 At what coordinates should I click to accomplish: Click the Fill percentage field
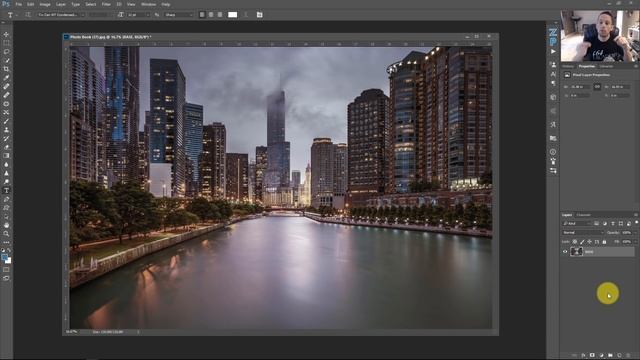click(627, 242)
